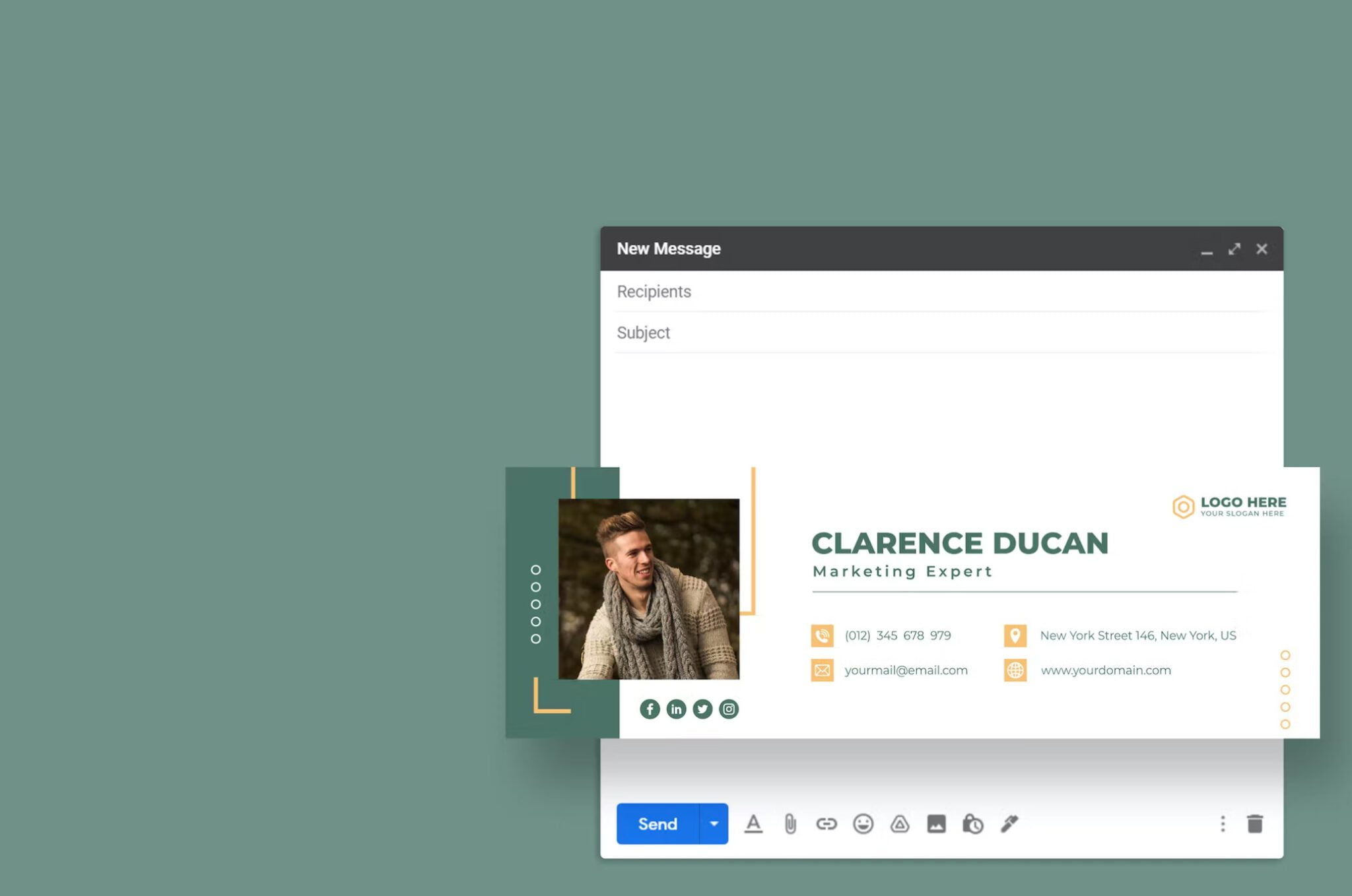Click the text formatting options icon
Screen dimensions: 1352x896
[753, 823]
